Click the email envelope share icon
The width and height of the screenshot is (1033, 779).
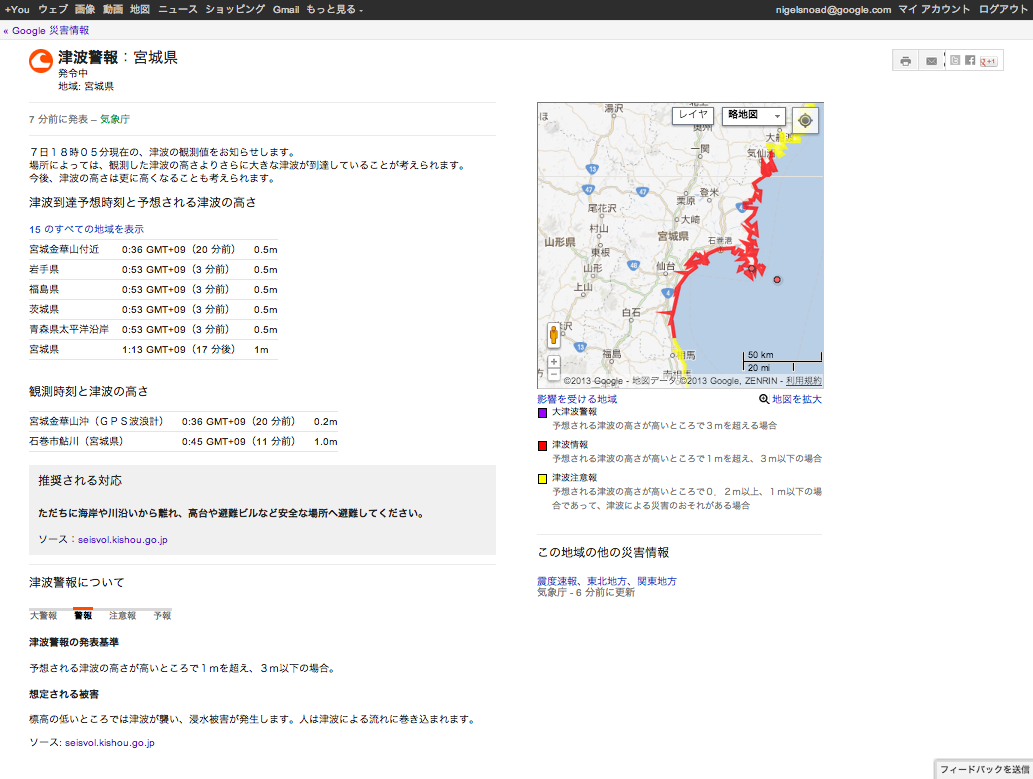pos(931,61)
